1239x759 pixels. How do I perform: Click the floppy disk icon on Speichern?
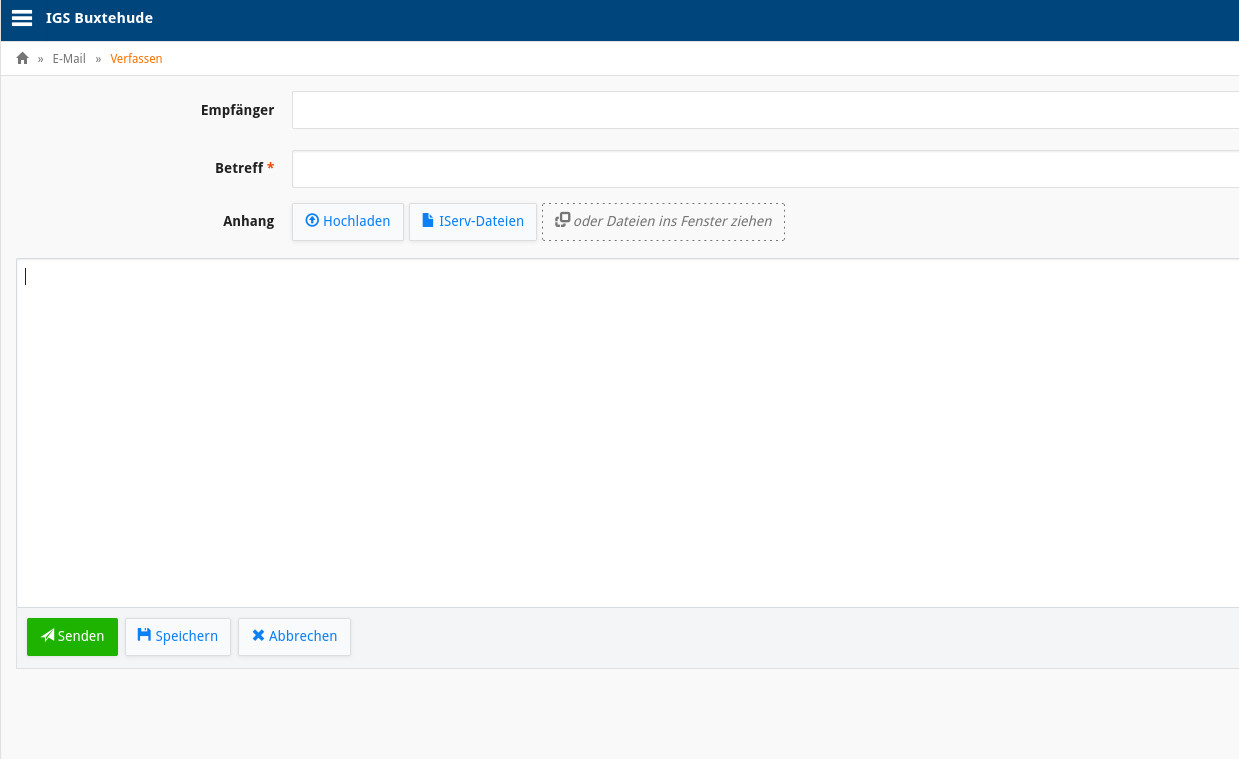tap(144, 636)
